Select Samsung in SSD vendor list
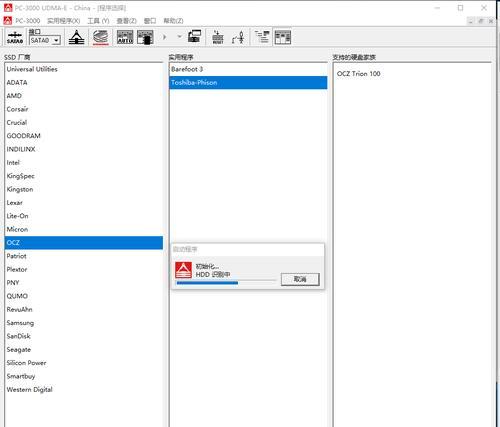 point(84,323)
